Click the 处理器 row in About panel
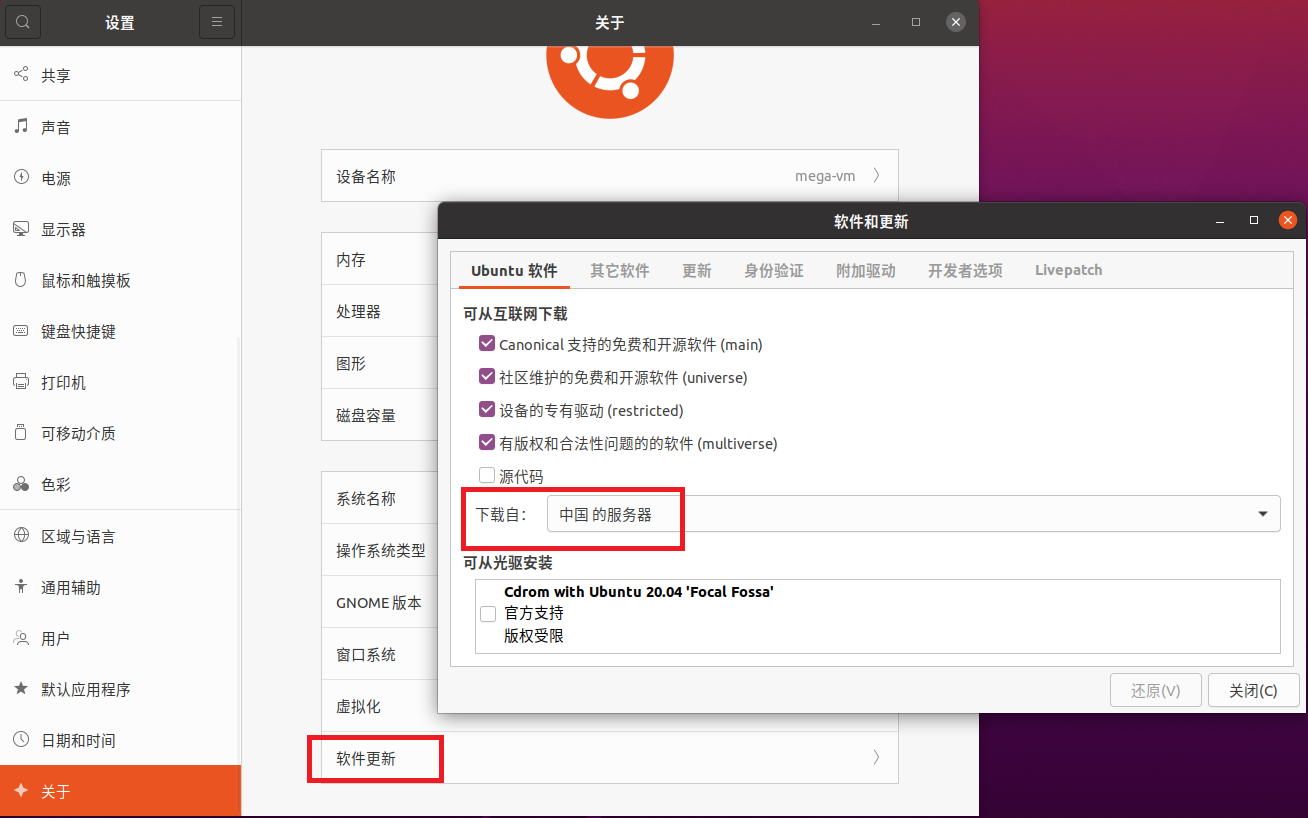The width and height of the screenshot is (1308, 818). [380, 311]
